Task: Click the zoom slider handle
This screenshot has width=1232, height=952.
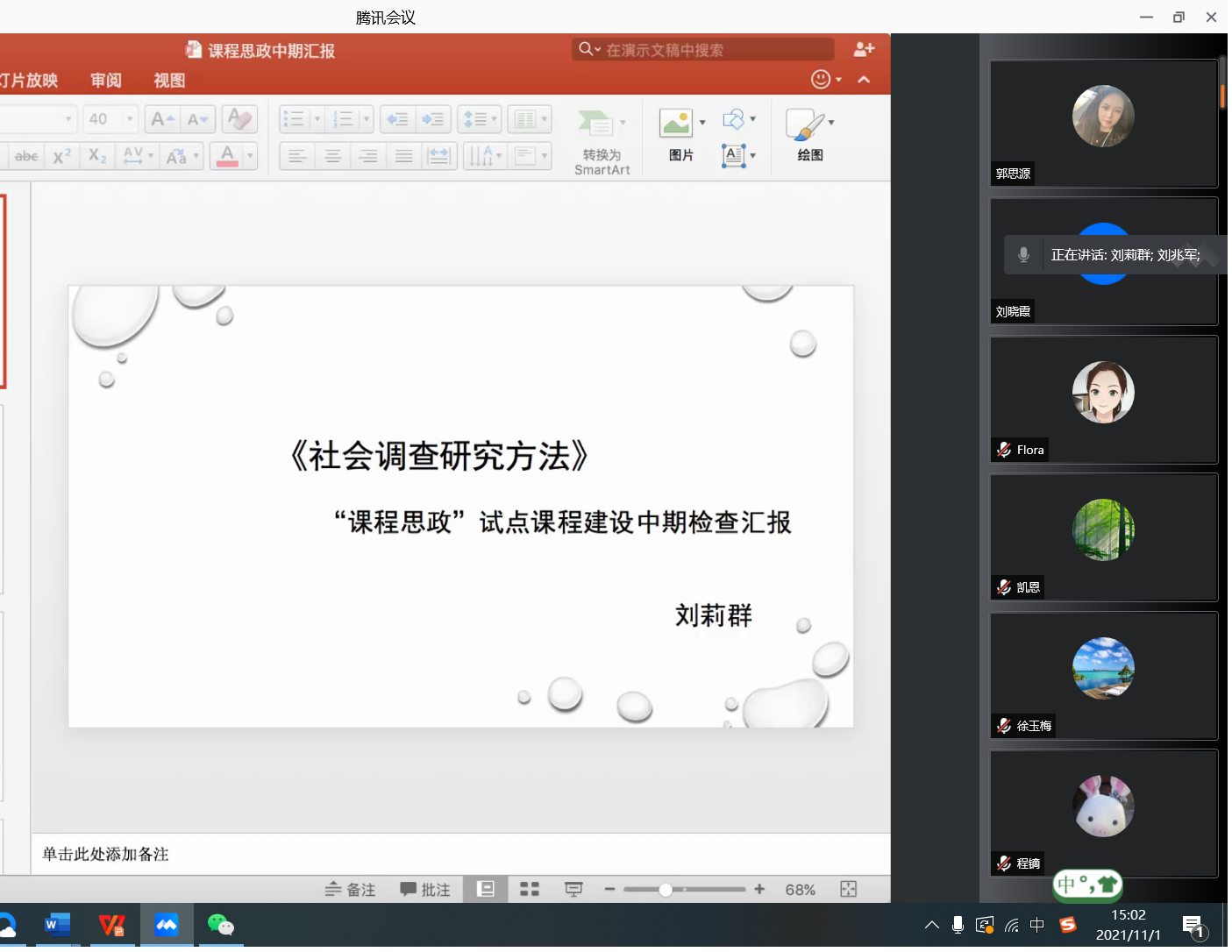Action: coord(666,890)
